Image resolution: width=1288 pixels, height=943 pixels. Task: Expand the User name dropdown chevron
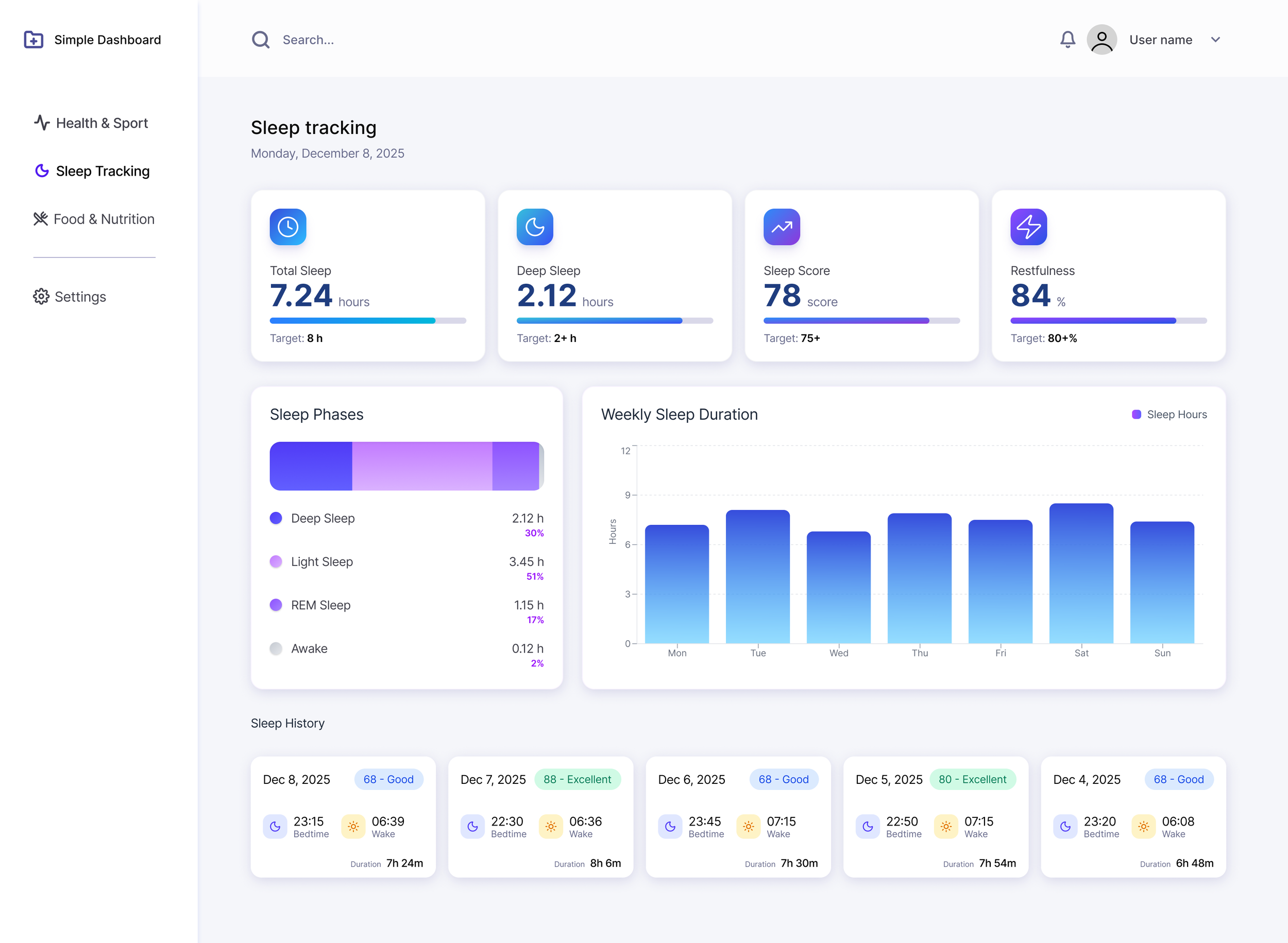pyautogui.click(x=1215, y=39)
